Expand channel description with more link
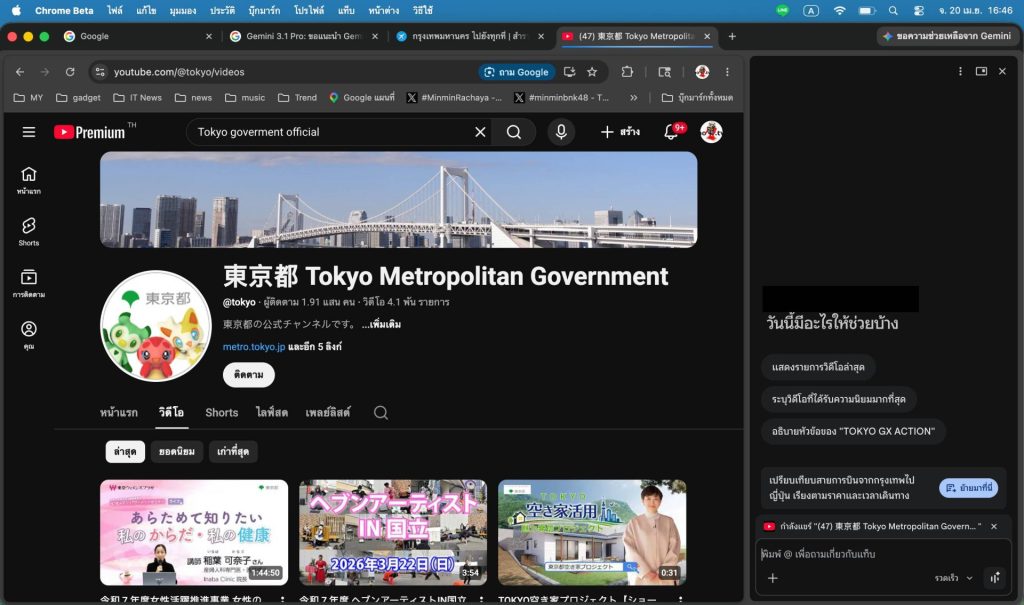 (x=386, y=325)
